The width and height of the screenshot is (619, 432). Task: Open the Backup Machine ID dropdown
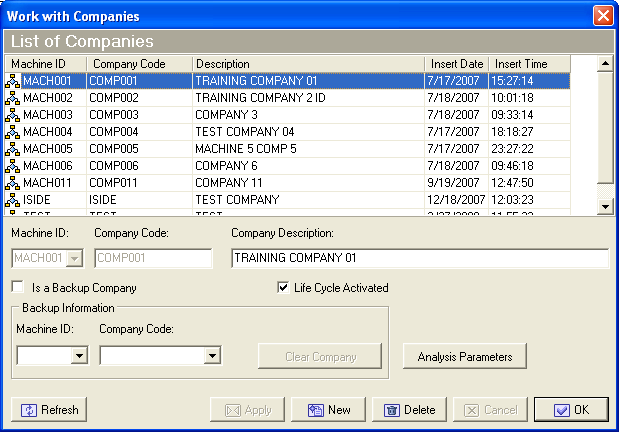pyautogui.click(x=79, y=355)
